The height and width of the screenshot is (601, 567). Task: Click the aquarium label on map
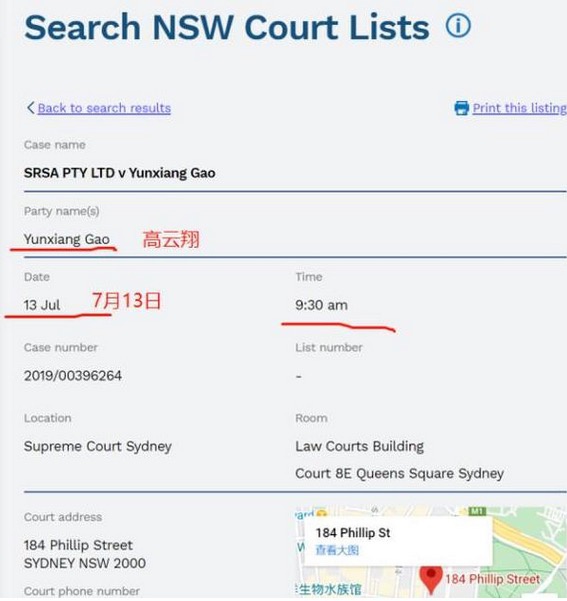point(329,589)
